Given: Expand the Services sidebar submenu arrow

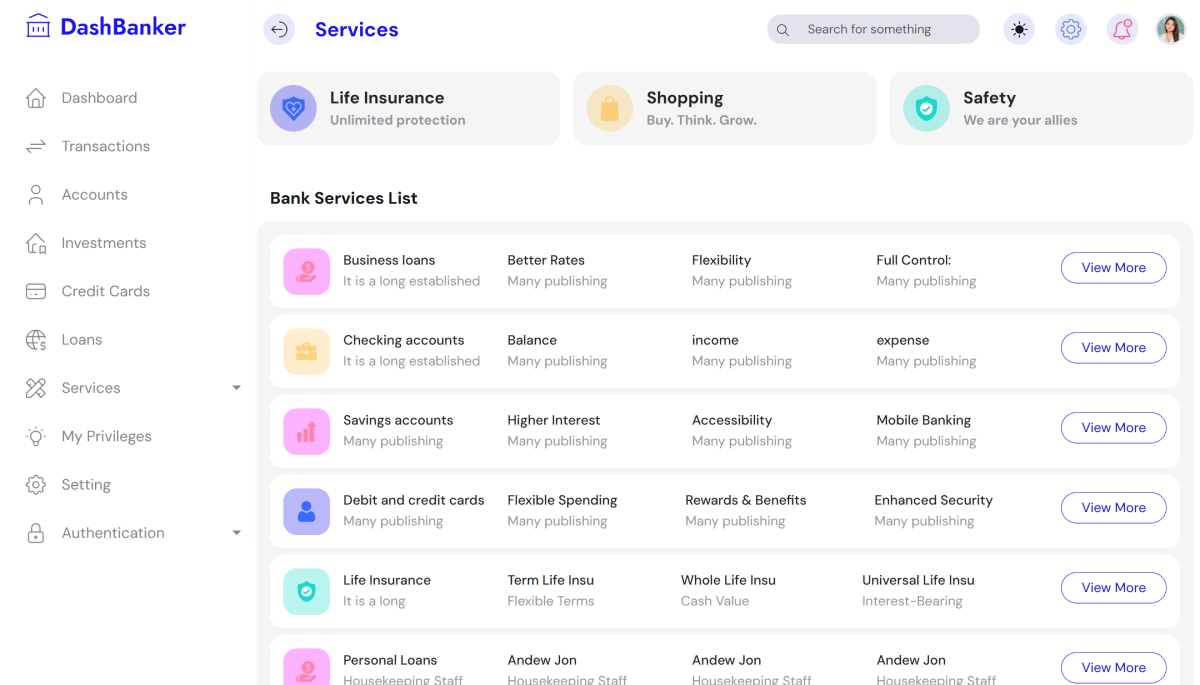Looking at the screenshot, I should tap(237, 388).
